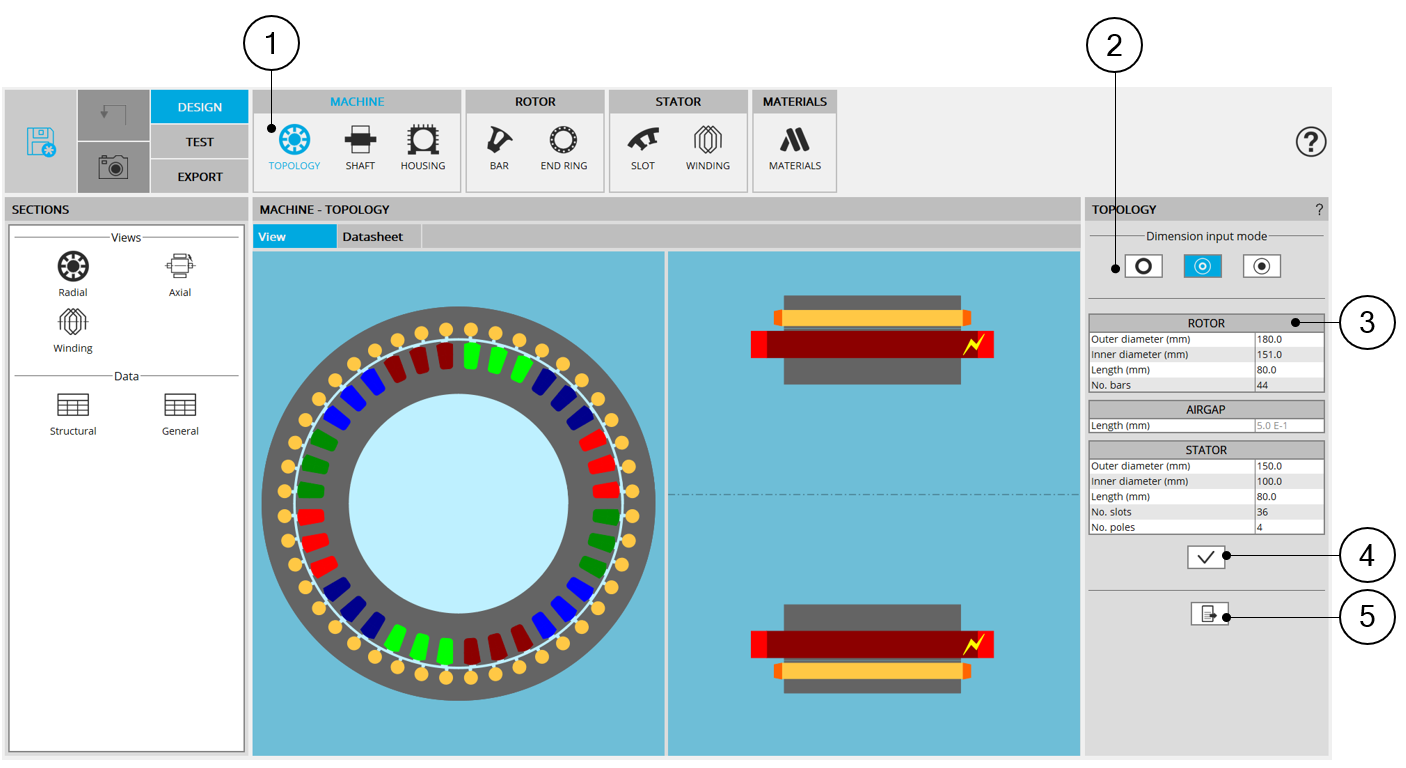Select the first dimension input mode
Screen dimensions: 1406x768
(x=1143, y=266)
